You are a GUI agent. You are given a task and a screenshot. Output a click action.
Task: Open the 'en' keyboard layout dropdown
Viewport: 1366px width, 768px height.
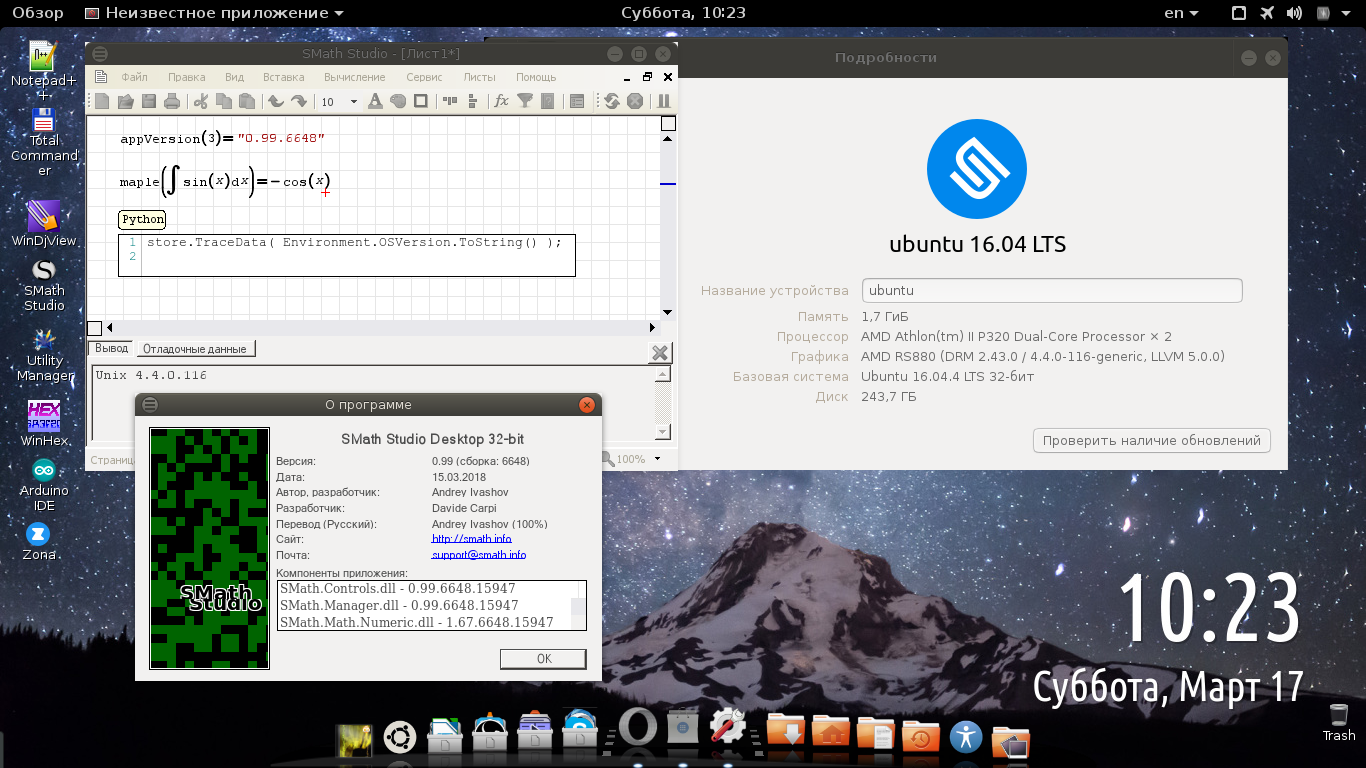[x=1182, y=13]
